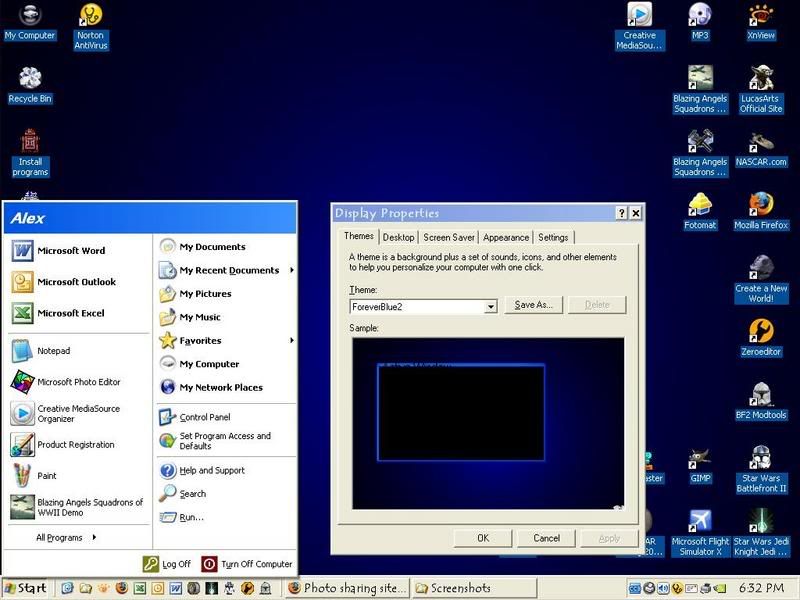The image size is (800, 600).
Task: Open Blazing Angels Squadrons of WWII Demo
Action: (78, 507)
